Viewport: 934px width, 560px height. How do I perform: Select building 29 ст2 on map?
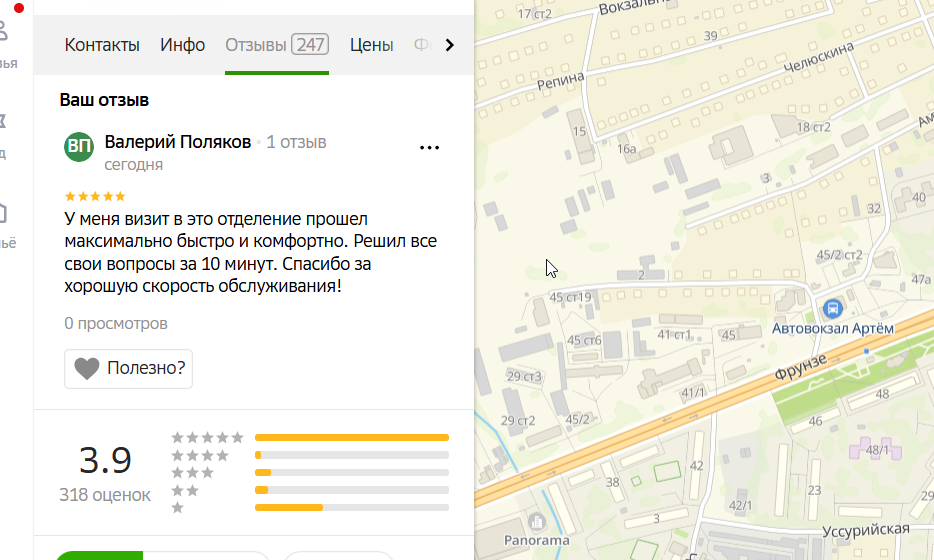518,421
